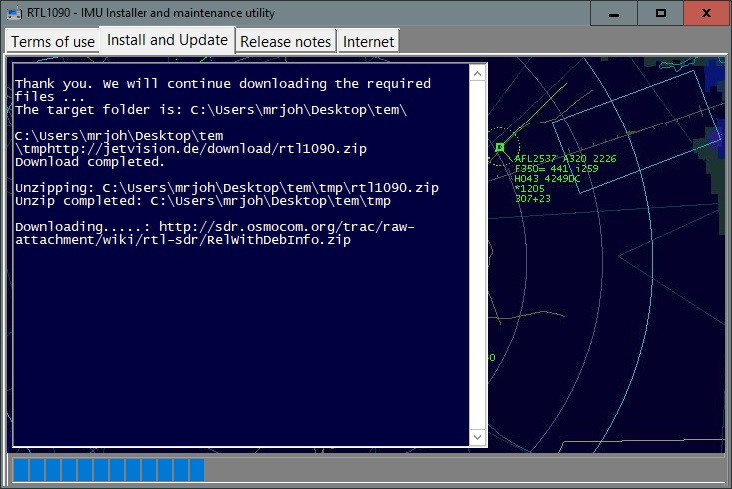This screenshot has width=732, height=489.
Task: Switch to the Release notes tab
Action: click(285, 42)
